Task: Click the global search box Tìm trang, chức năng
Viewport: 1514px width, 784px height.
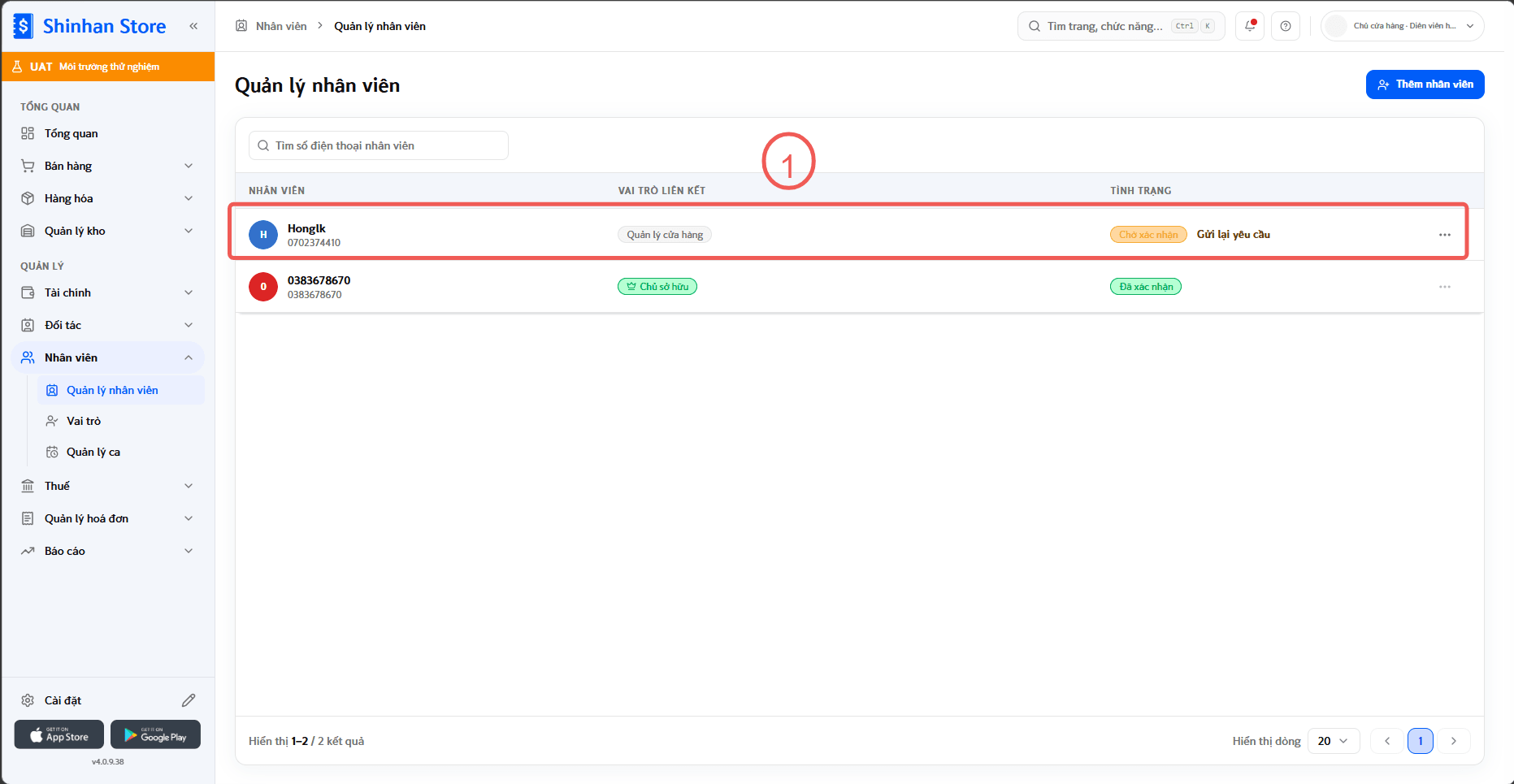Action: tap(1121, 26)
